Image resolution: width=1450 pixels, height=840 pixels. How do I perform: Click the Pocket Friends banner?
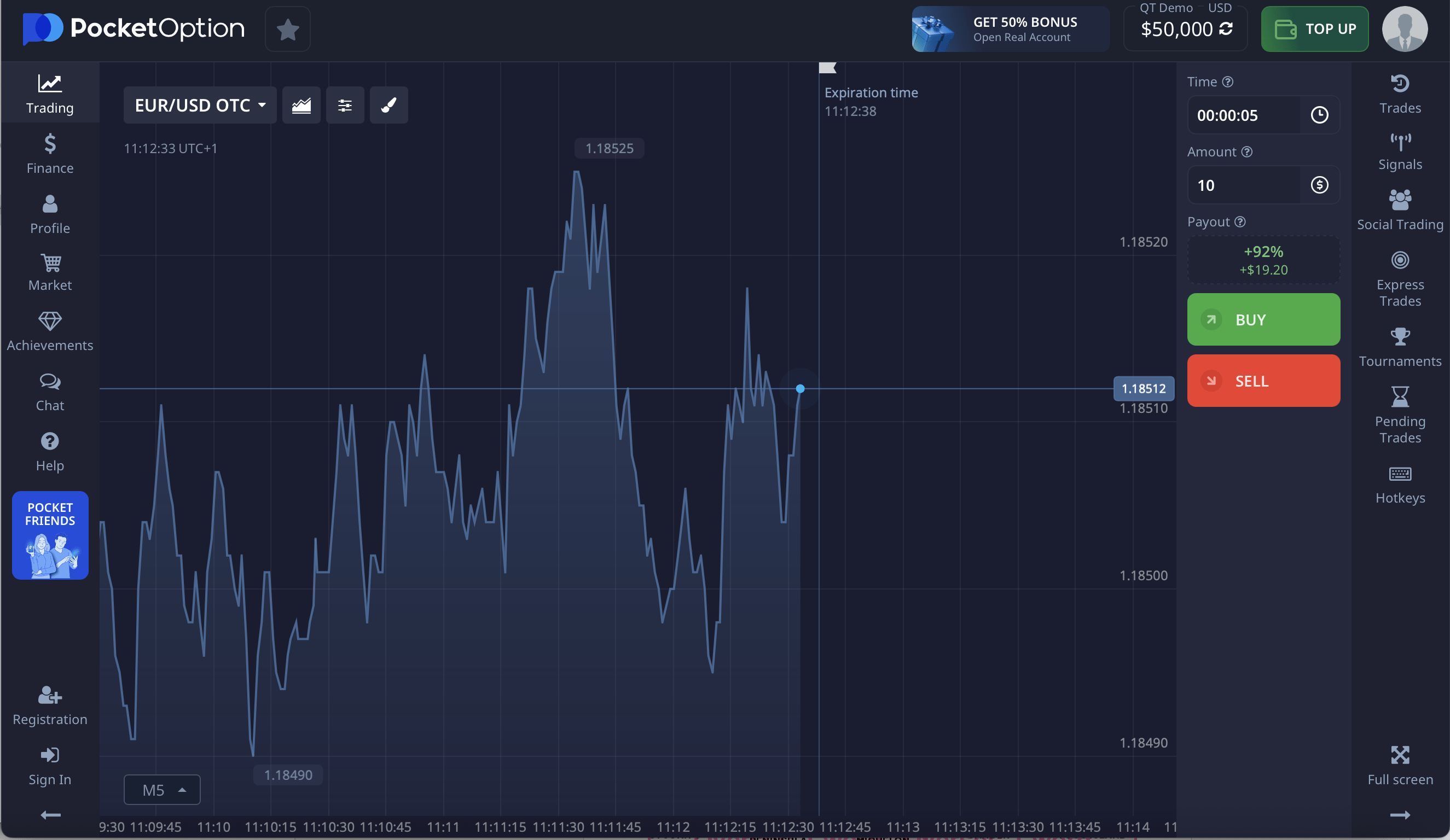click(x=50, y=535)
